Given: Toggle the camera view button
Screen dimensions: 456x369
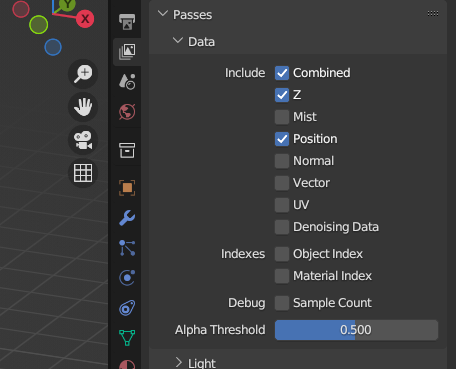Looking at the screenshot, I should (83, 140).
